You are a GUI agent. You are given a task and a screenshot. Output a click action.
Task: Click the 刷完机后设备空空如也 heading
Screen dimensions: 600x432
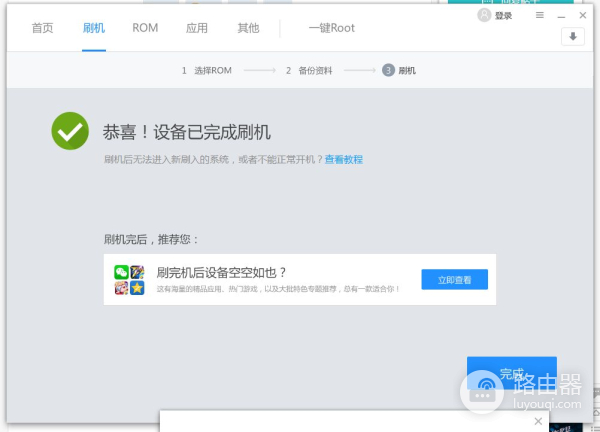(x=221, y=272)
